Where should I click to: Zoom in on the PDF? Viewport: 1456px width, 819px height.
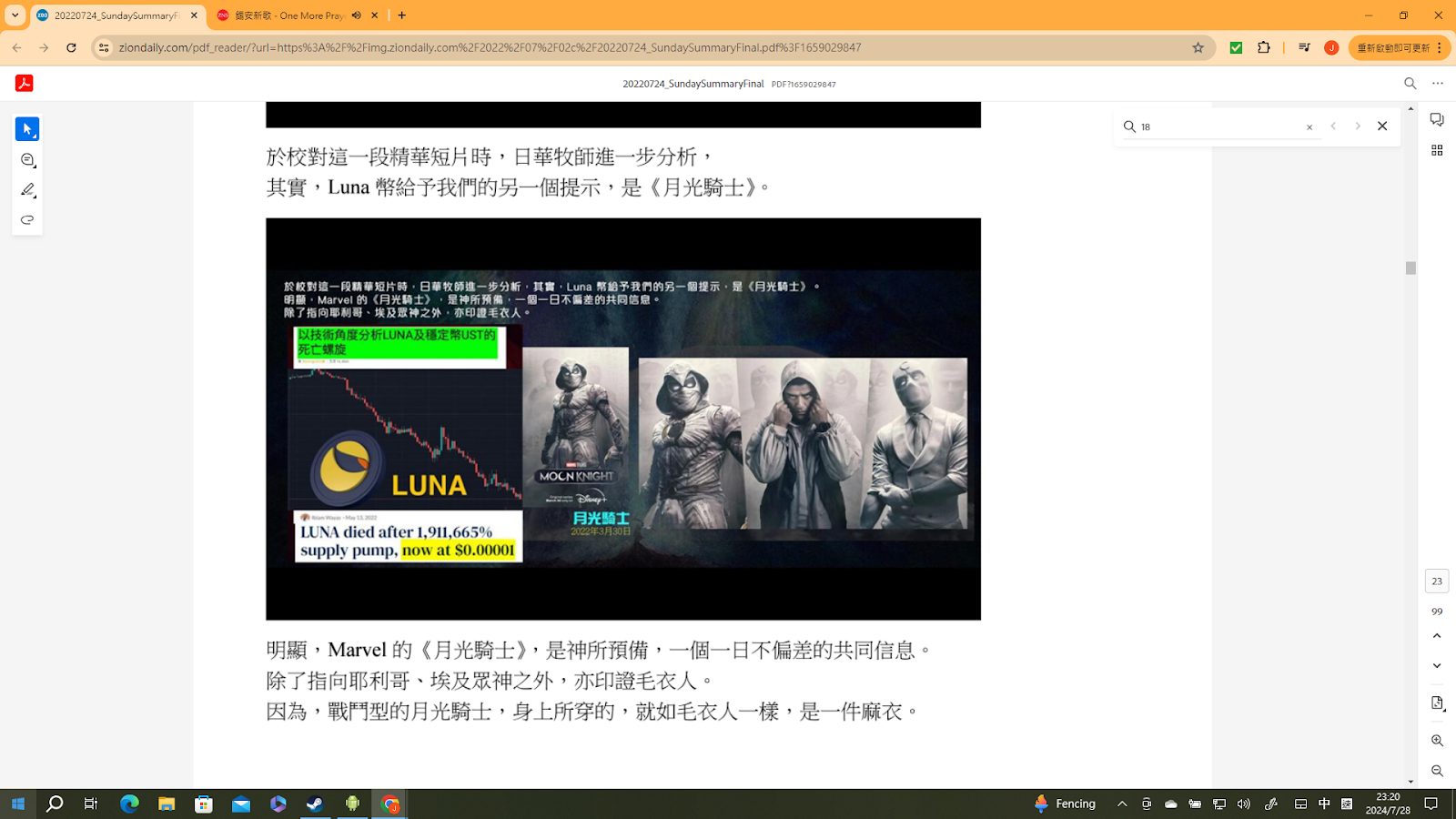click(x=1437, y=741)
